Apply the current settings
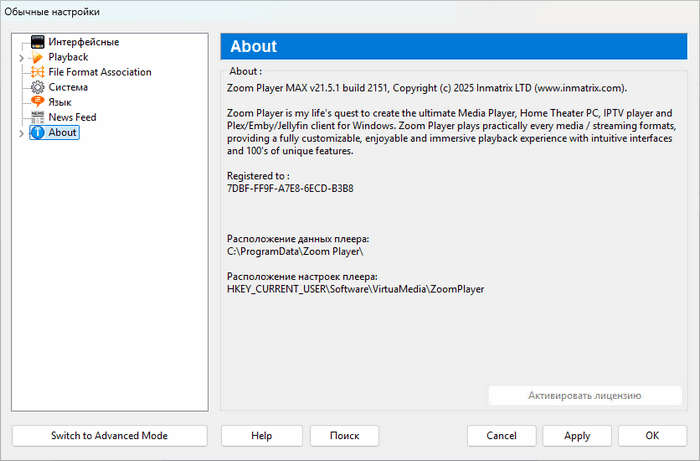The image size is (700, 461). pyautogui.click(x=577, y=436)
